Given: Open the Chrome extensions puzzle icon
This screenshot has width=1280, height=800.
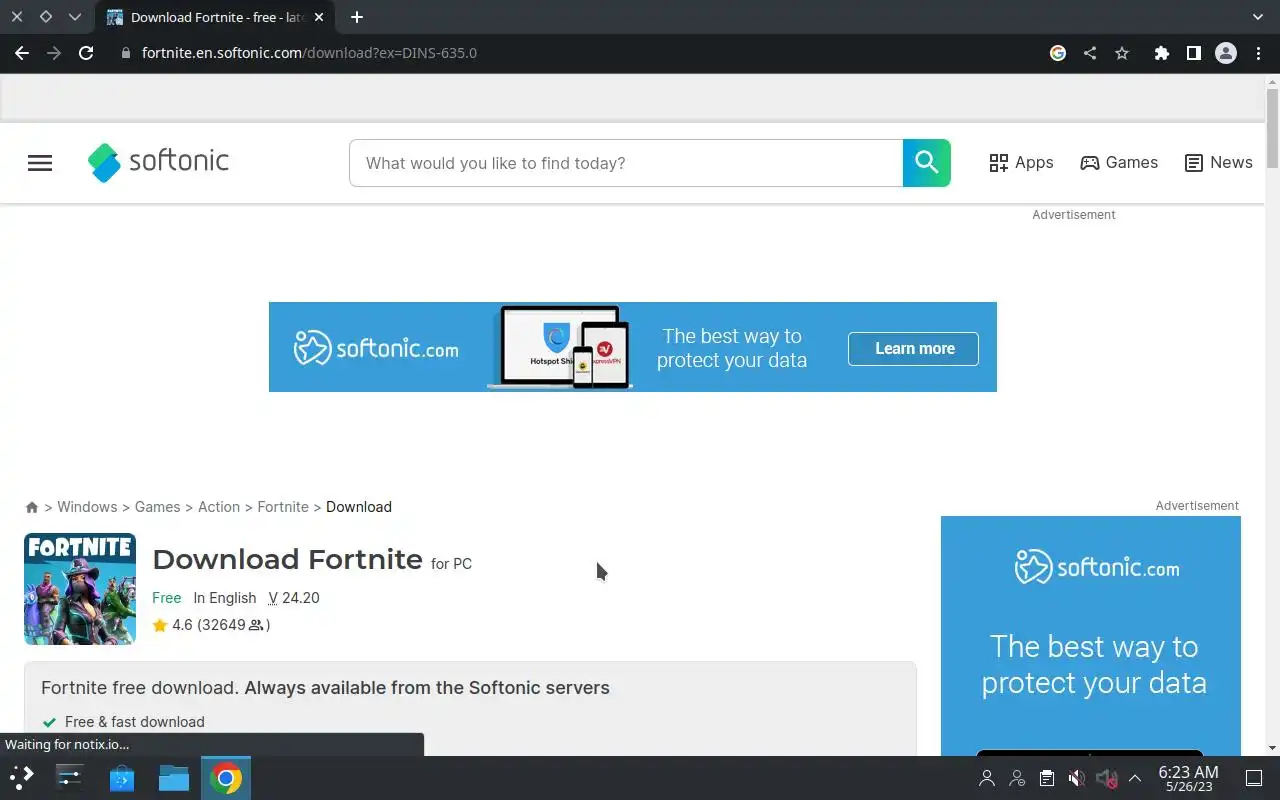Looking at the screenshot, I should click(1161, 53).
